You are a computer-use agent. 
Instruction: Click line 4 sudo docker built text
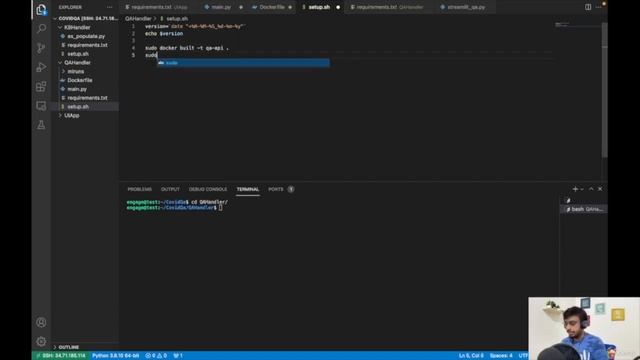click(x=187, y=48)
